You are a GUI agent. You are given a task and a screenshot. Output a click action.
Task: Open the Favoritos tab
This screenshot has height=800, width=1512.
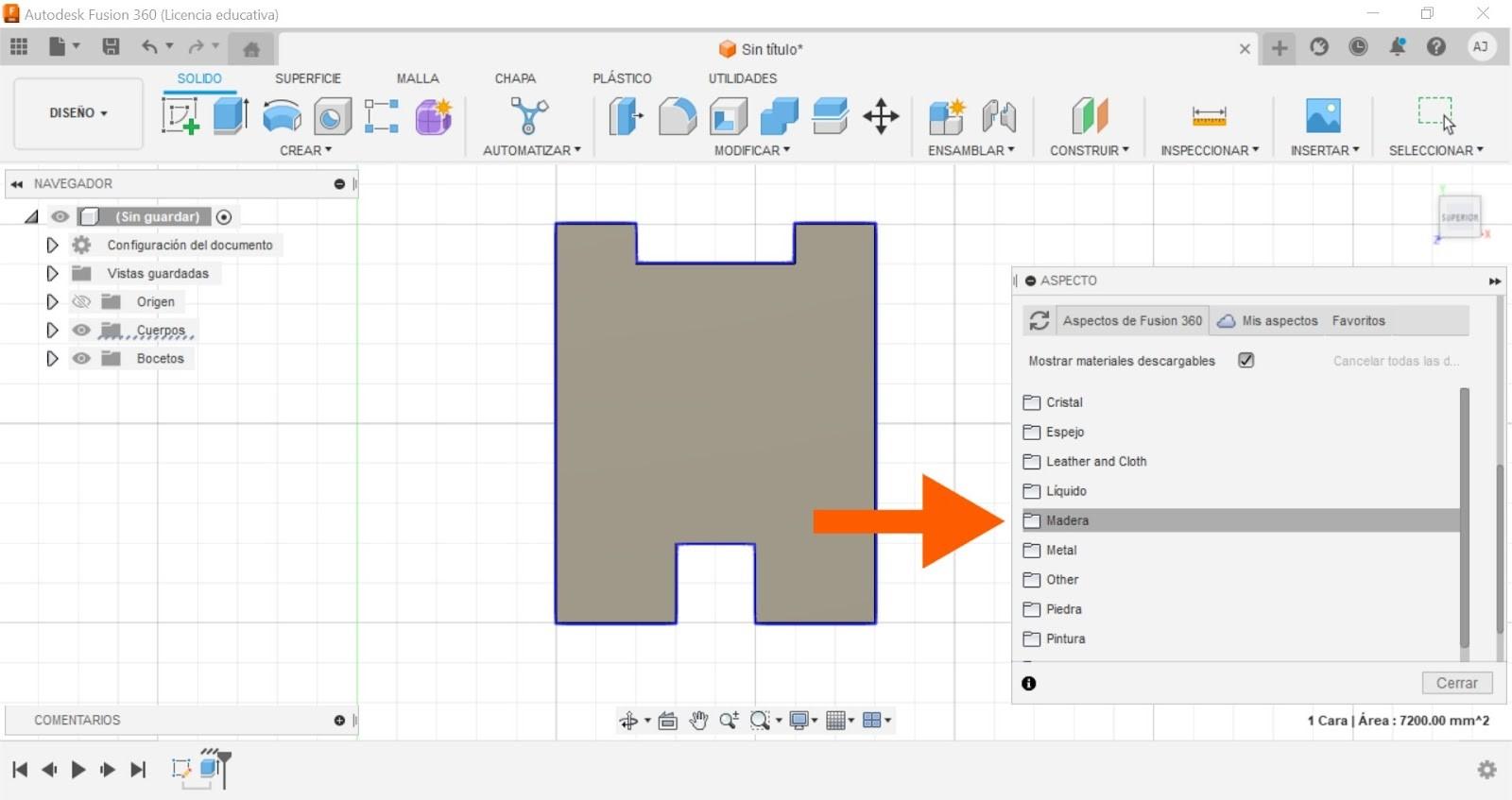1359,321
